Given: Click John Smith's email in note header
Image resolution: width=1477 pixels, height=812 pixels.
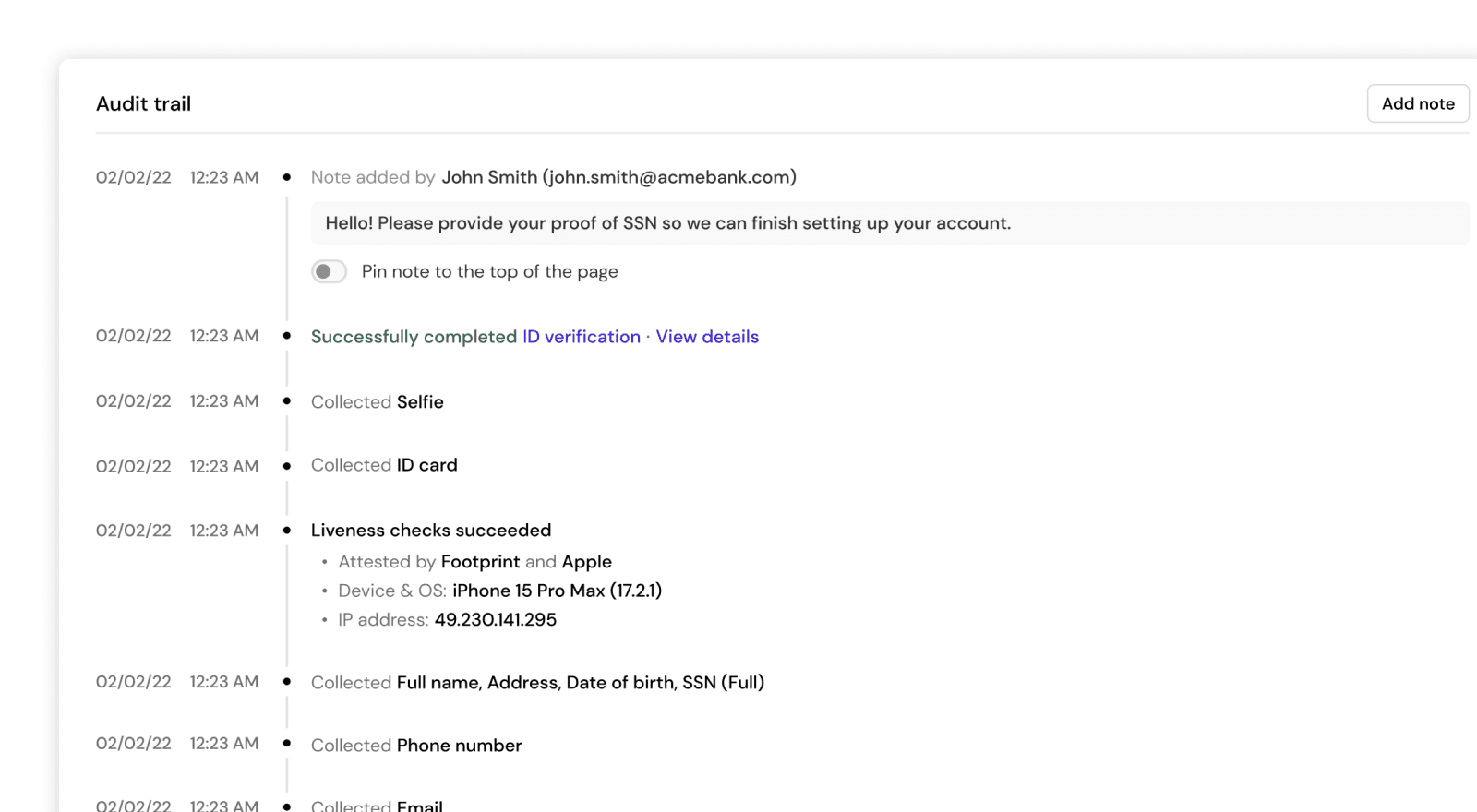Looking at the screenshot, I should 669,177.
